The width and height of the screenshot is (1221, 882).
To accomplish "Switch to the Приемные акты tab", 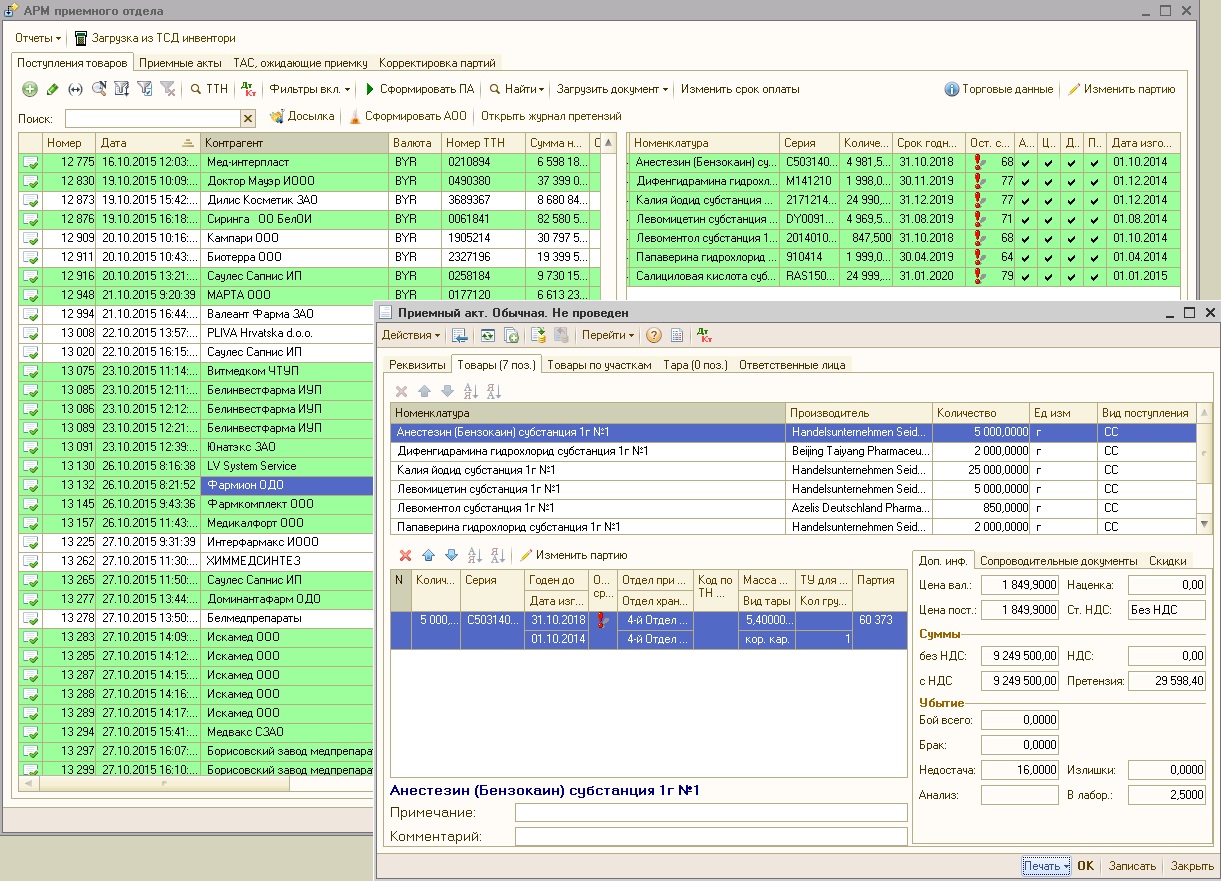I will point(180,63).
